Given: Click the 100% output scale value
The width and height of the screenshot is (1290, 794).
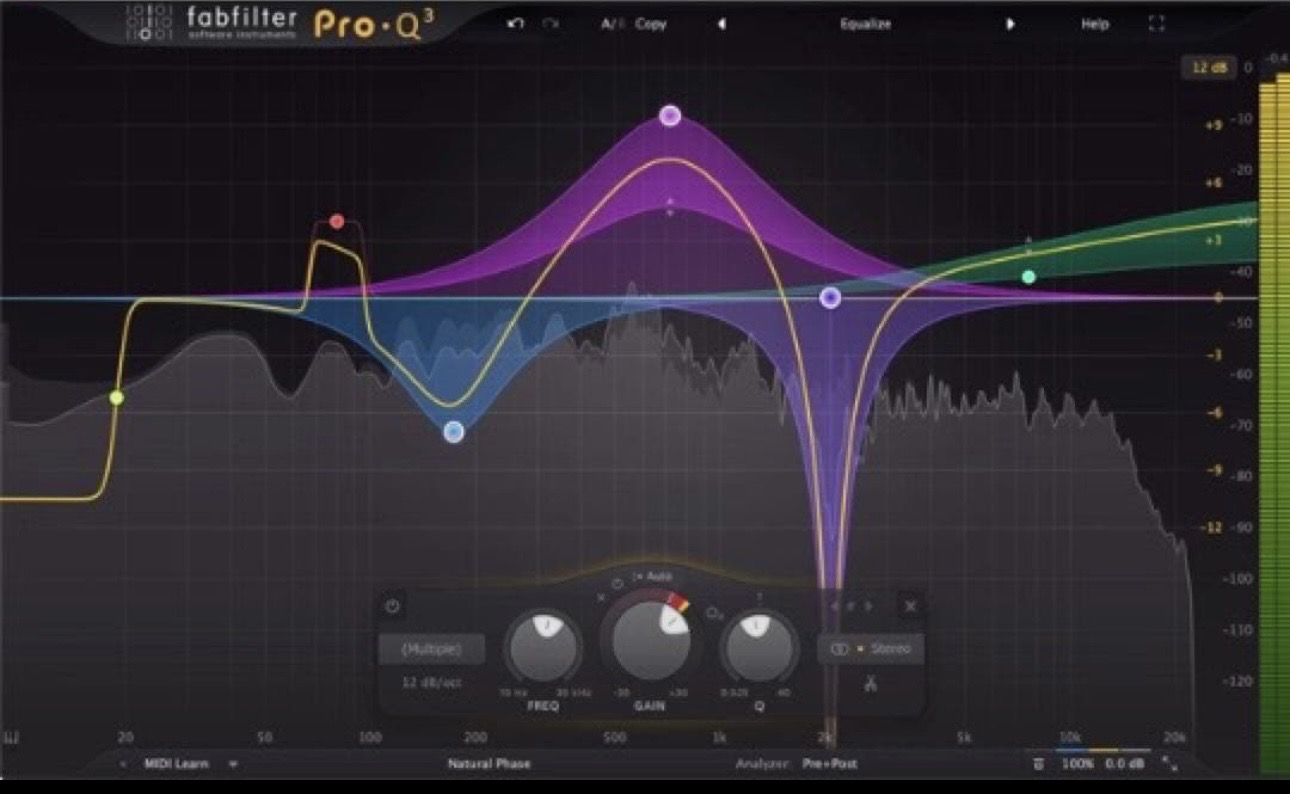Looking at the screenshot, I should pos(1077,764).
